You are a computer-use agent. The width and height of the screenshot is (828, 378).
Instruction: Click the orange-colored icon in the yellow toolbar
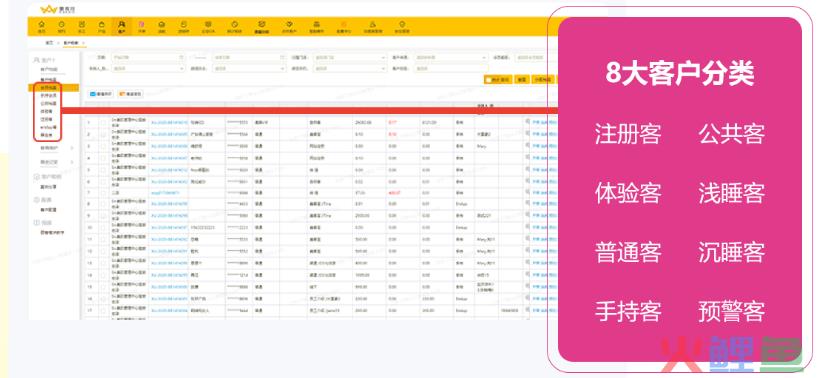[x=344, y=24]
